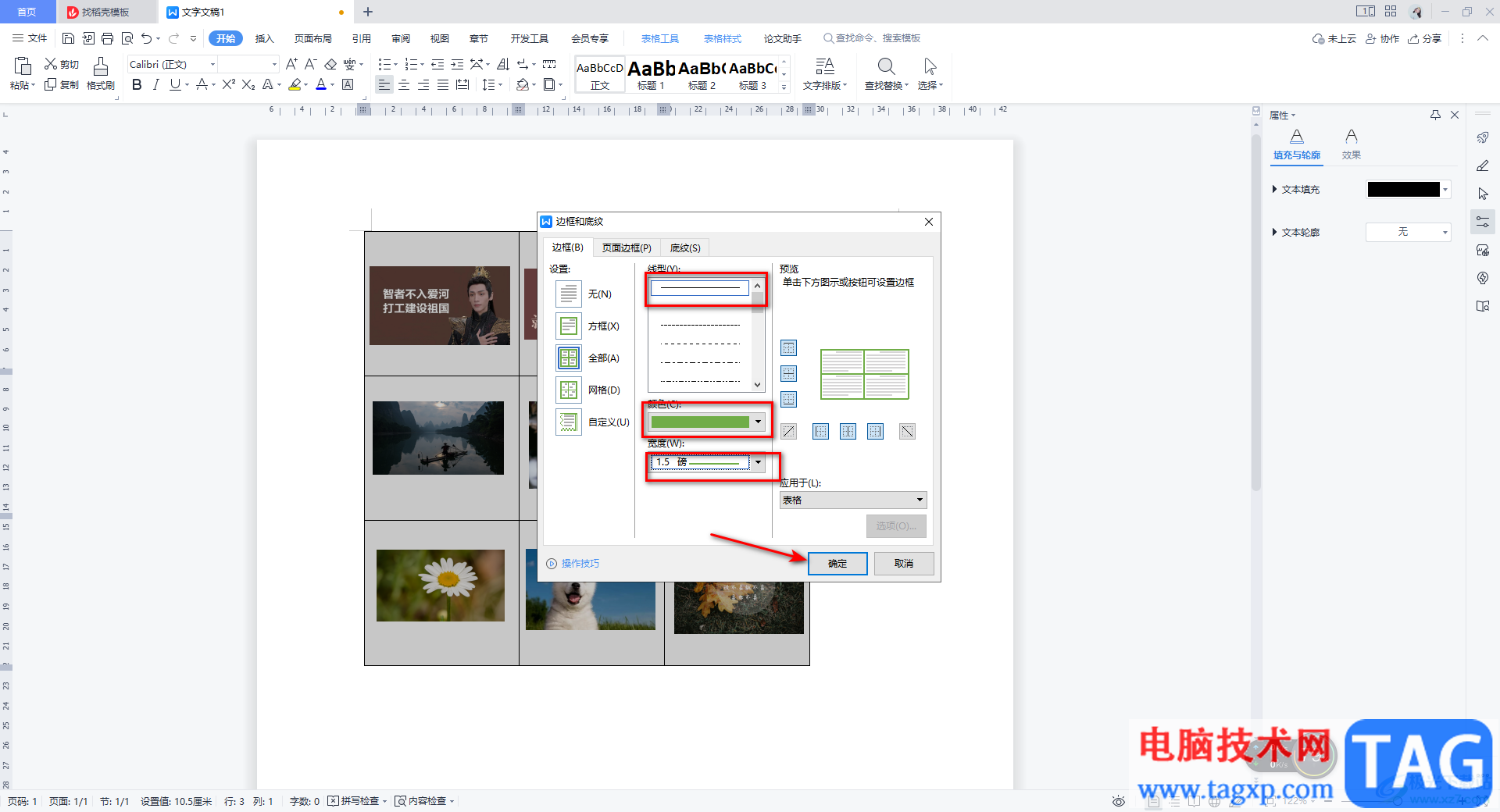
Task: Open the File menu
Action: 30,38
